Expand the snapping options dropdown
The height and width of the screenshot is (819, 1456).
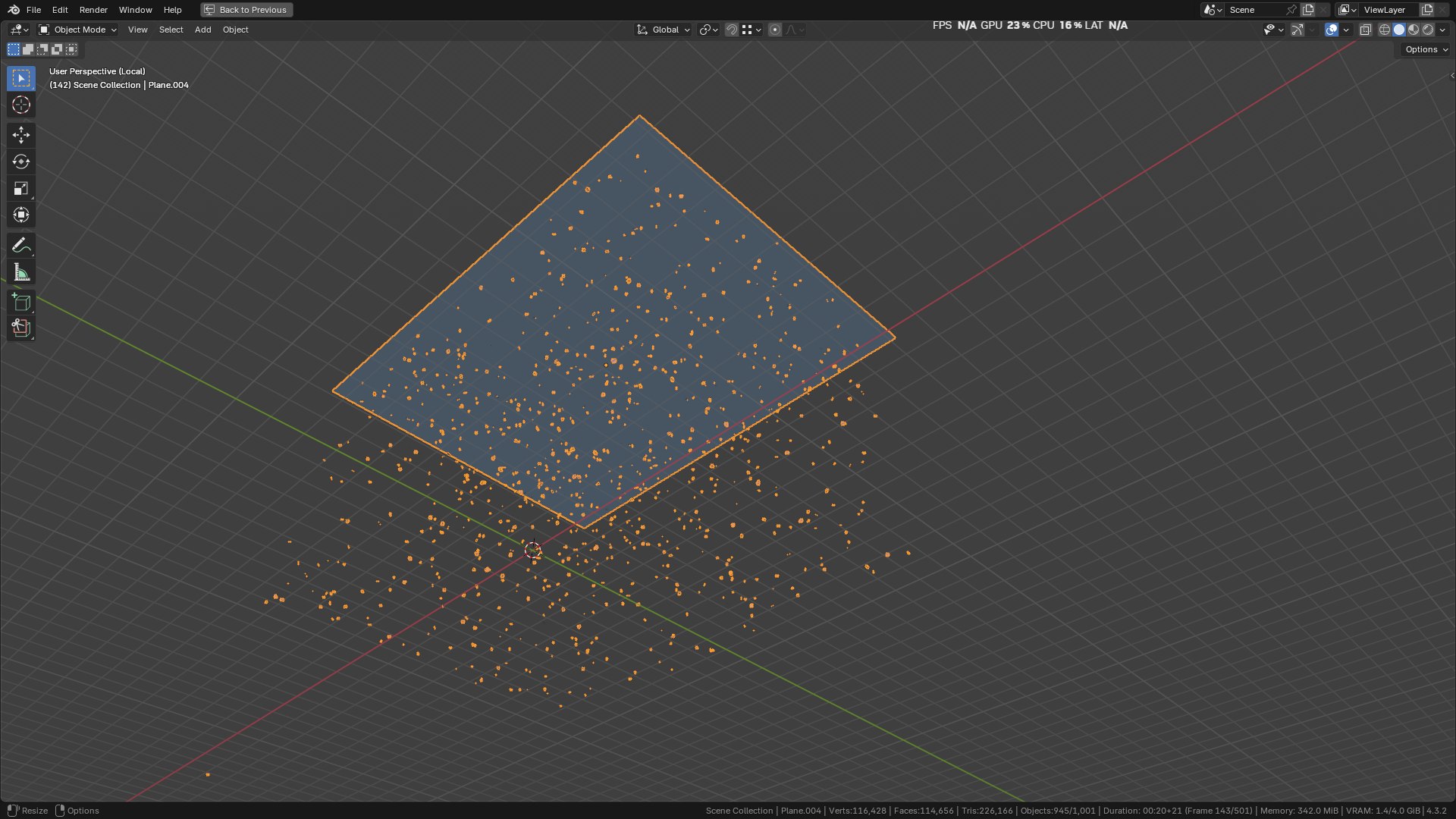(x=752, y=30)
